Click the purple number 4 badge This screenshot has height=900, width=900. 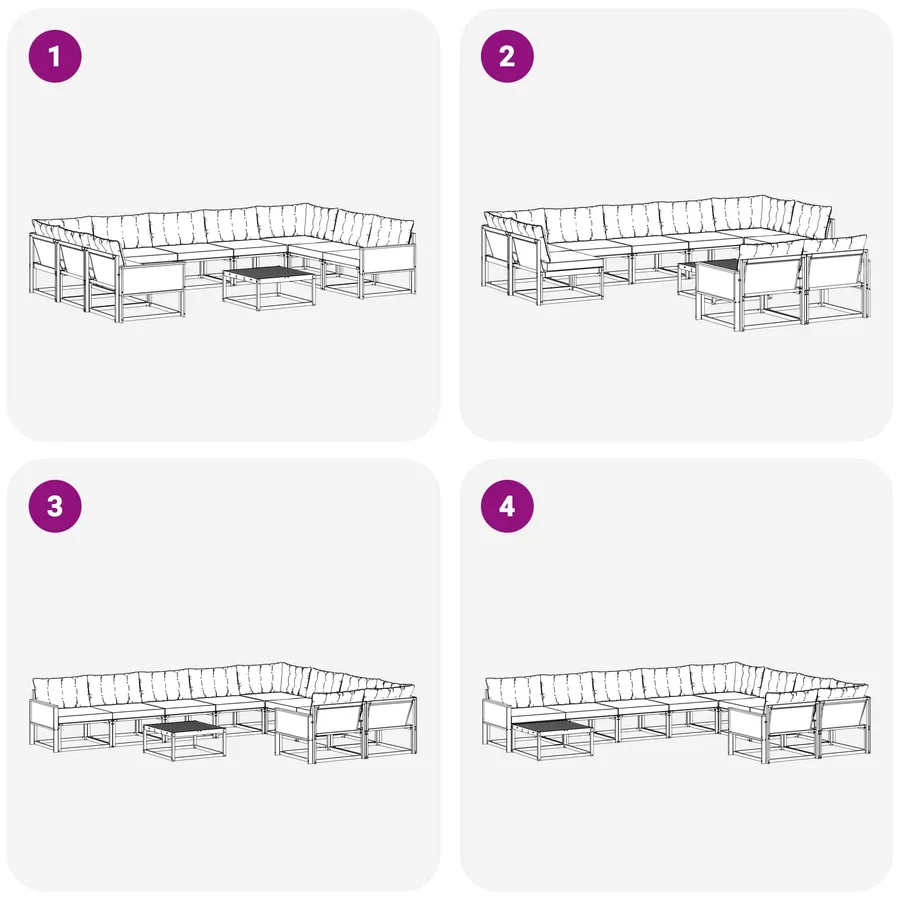tap(507, 506)
